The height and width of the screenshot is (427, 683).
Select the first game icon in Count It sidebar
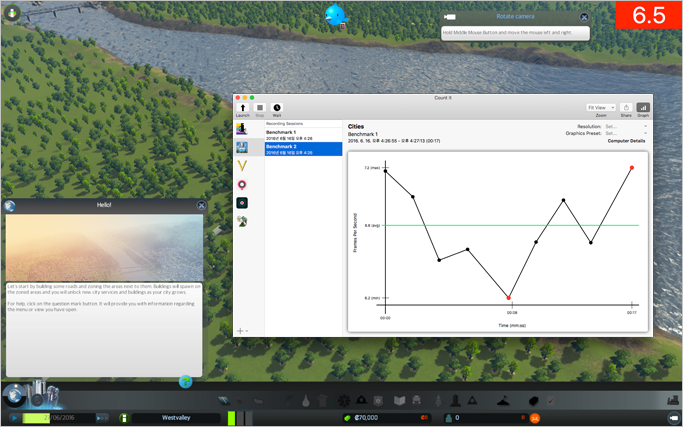click(242, 129)
